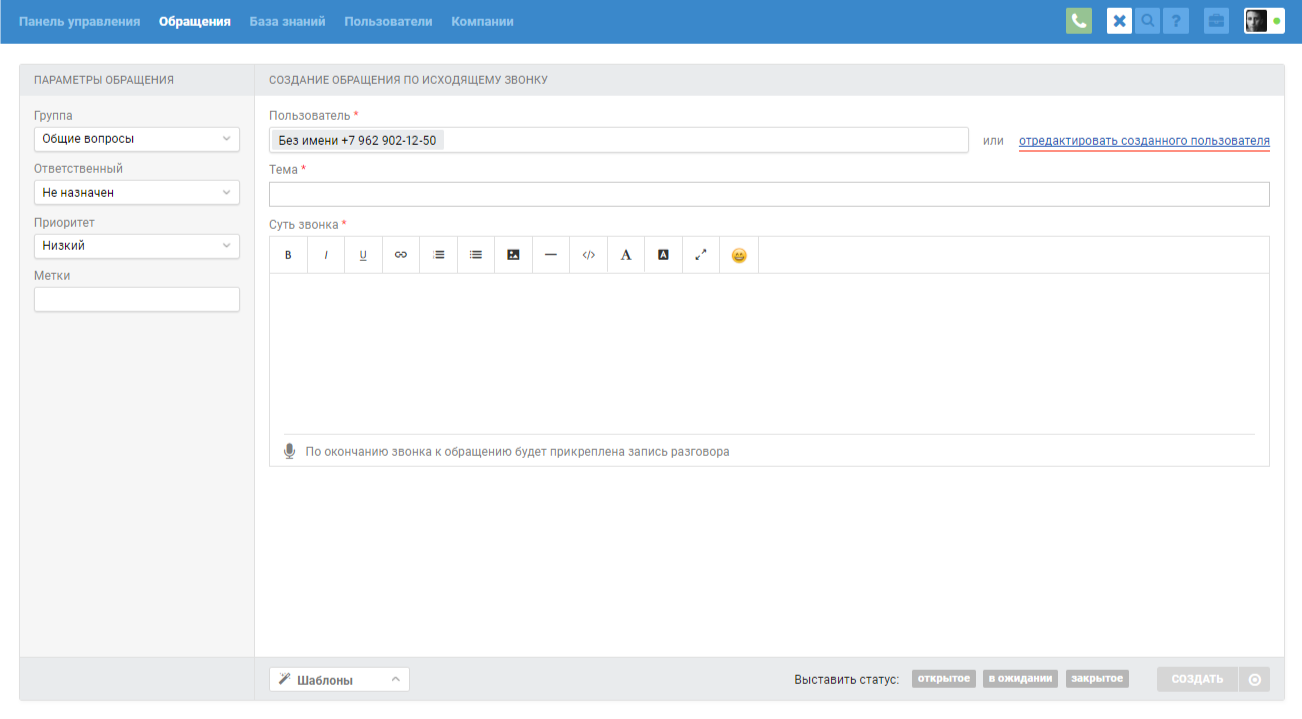
Task: Toggle bold formatting in editor
Action: [288, 255]
